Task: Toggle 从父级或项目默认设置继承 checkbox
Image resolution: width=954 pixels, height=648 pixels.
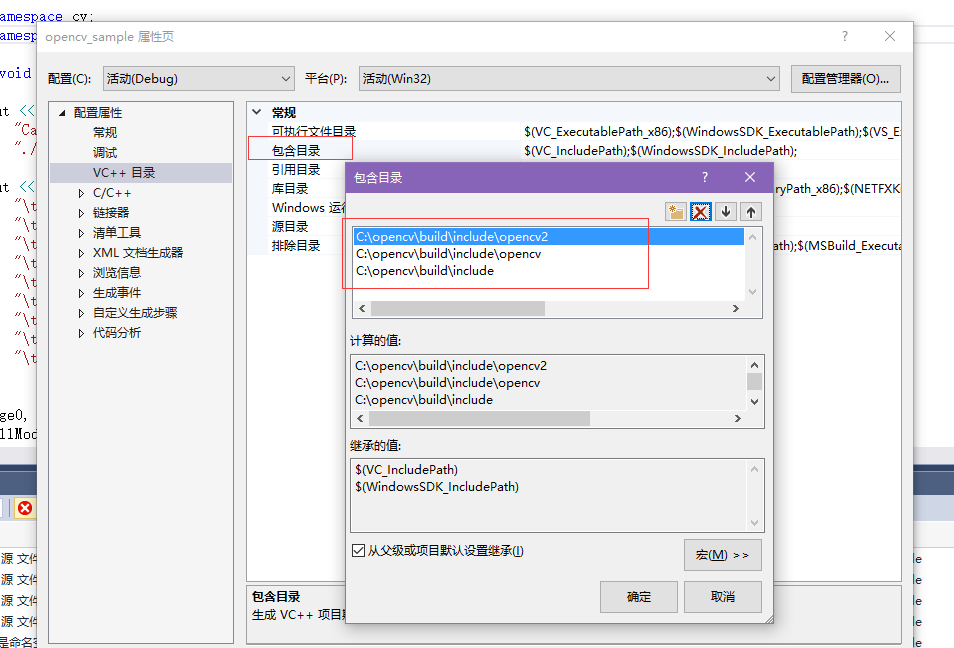Action: coord(358,551)
